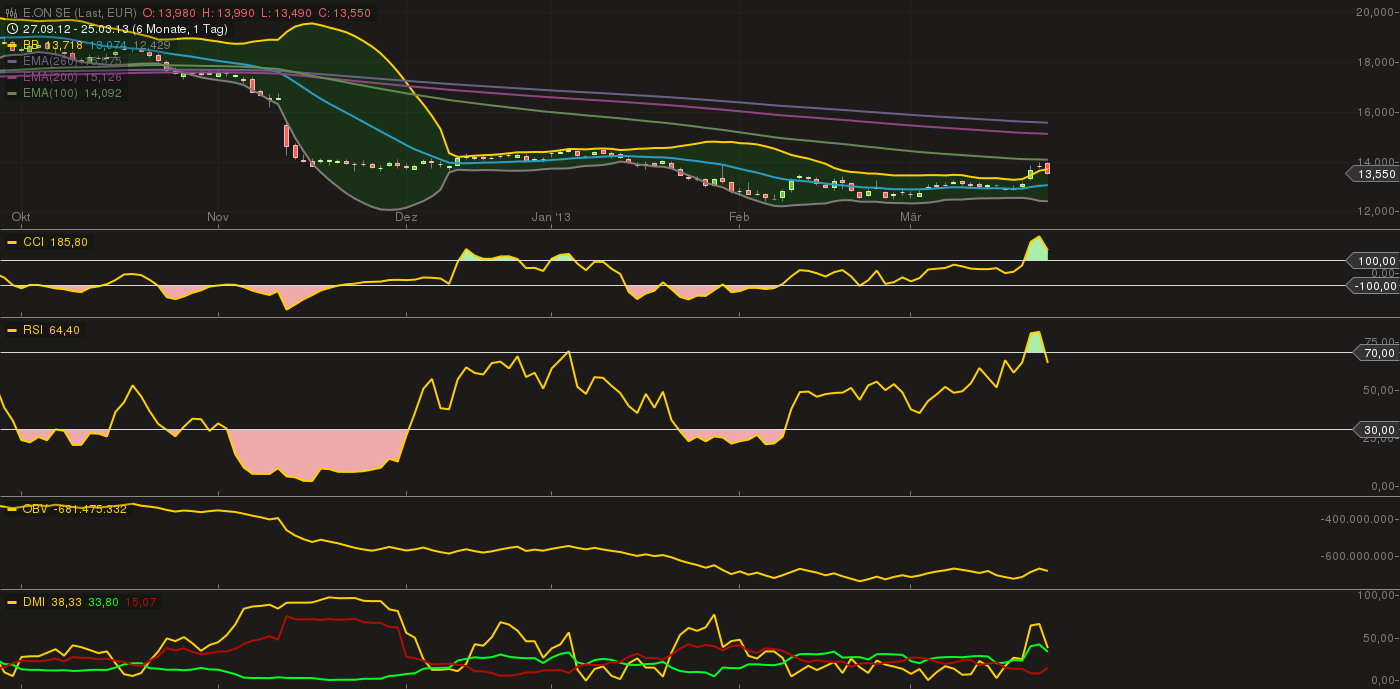Click the EMA(100) legend color marker
The image size is (1400, 689).
12,93
